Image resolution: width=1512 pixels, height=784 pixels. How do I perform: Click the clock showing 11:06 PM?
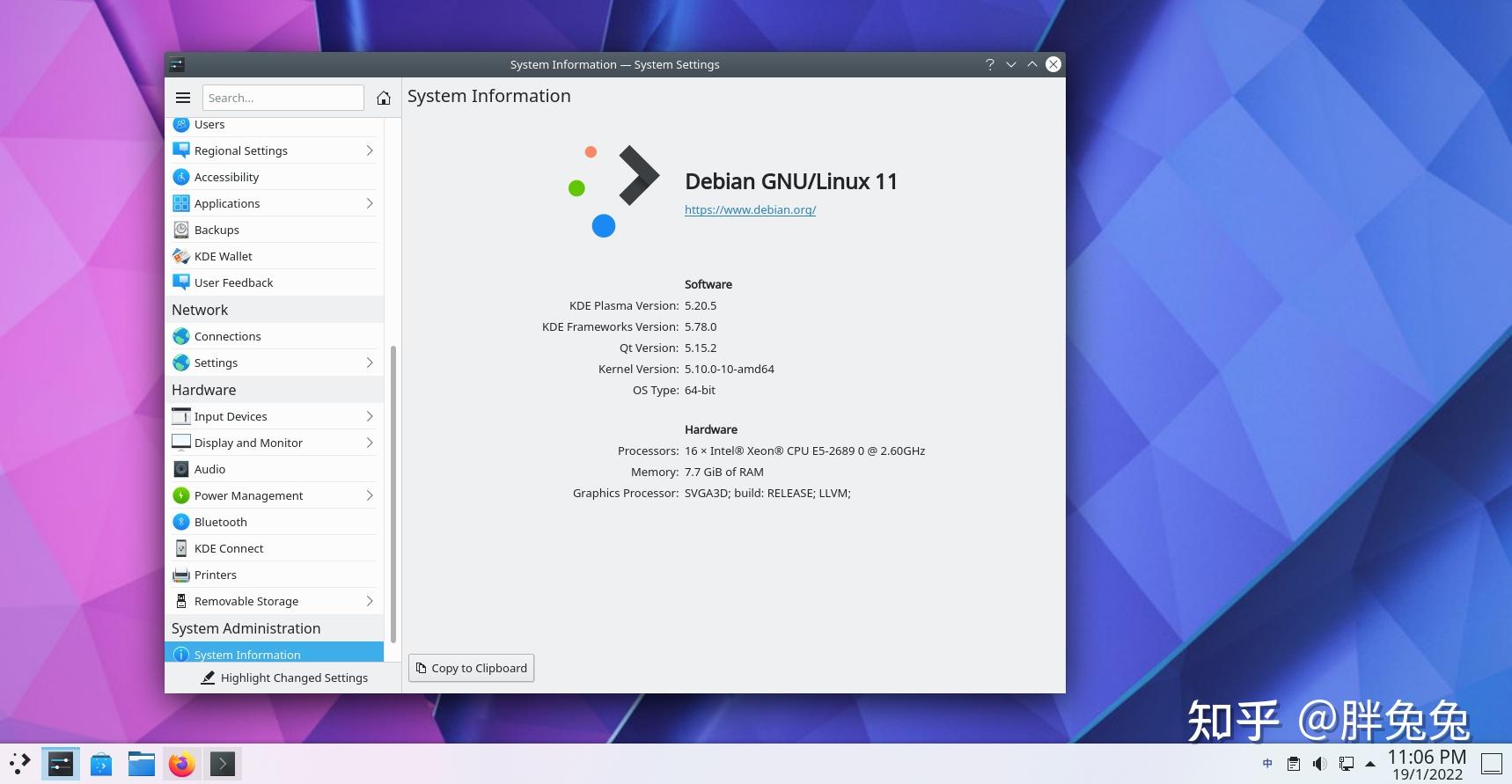click(1427, 757)
